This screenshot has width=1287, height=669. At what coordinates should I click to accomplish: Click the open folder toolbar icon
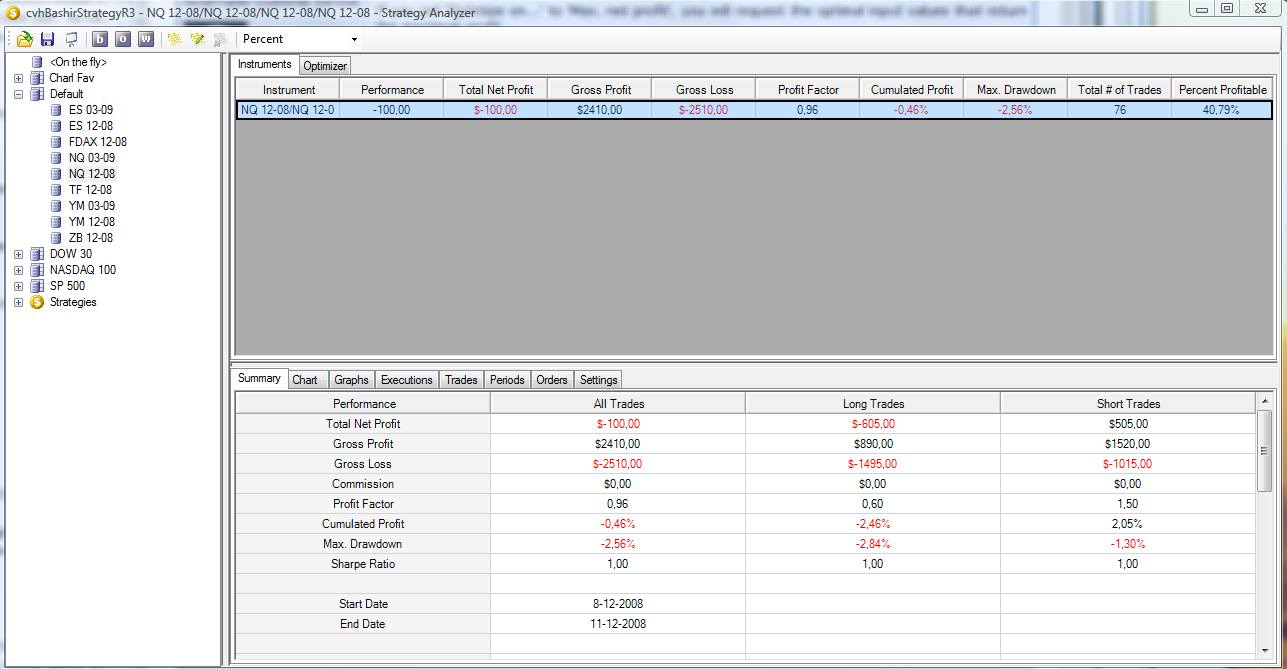point(25,39)
